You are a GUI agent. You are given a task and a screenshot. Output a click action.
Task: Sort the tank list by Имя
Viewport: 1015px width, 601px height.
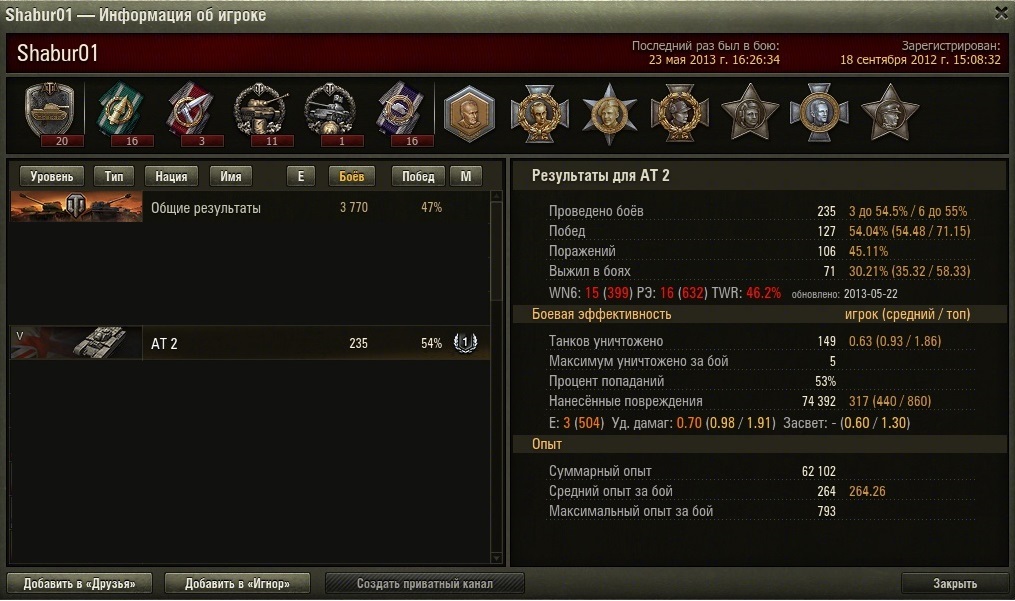tap(230, 176)
